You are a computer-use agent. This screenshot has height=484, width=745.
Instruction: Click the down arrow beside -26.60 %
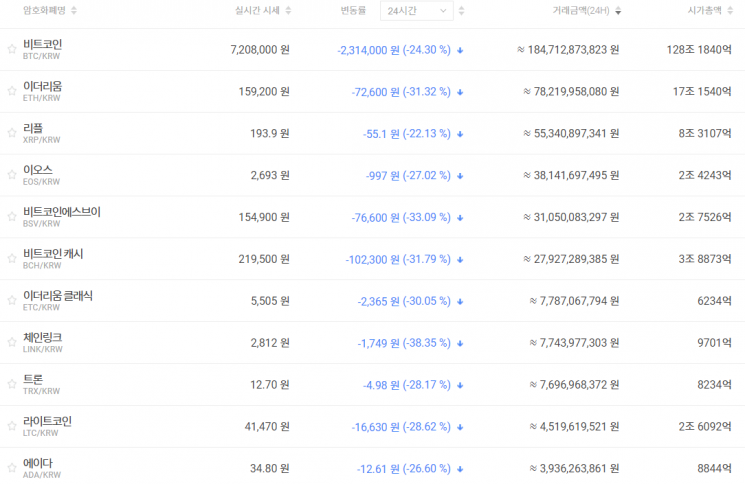pos(460,469)
